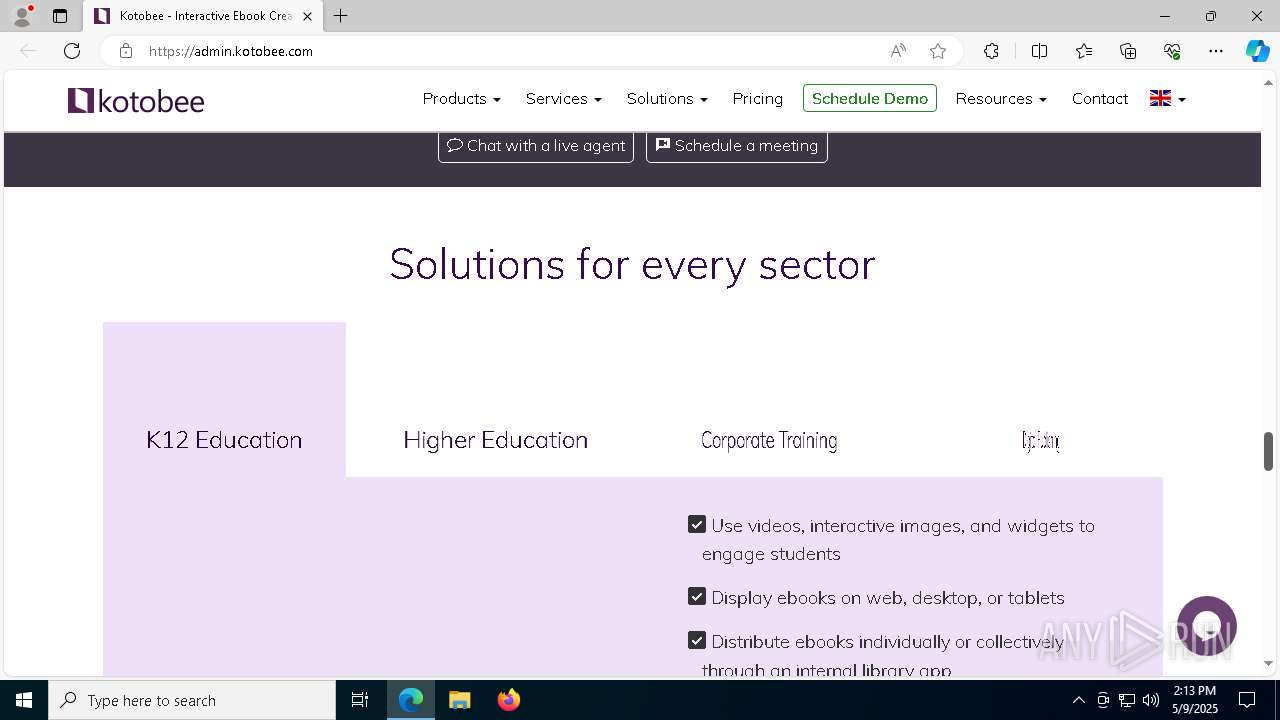The image size is (1280, 720).
Task: Click the scrollbar up arrow
Action: pyautogui.click(x=1268, y=82)
